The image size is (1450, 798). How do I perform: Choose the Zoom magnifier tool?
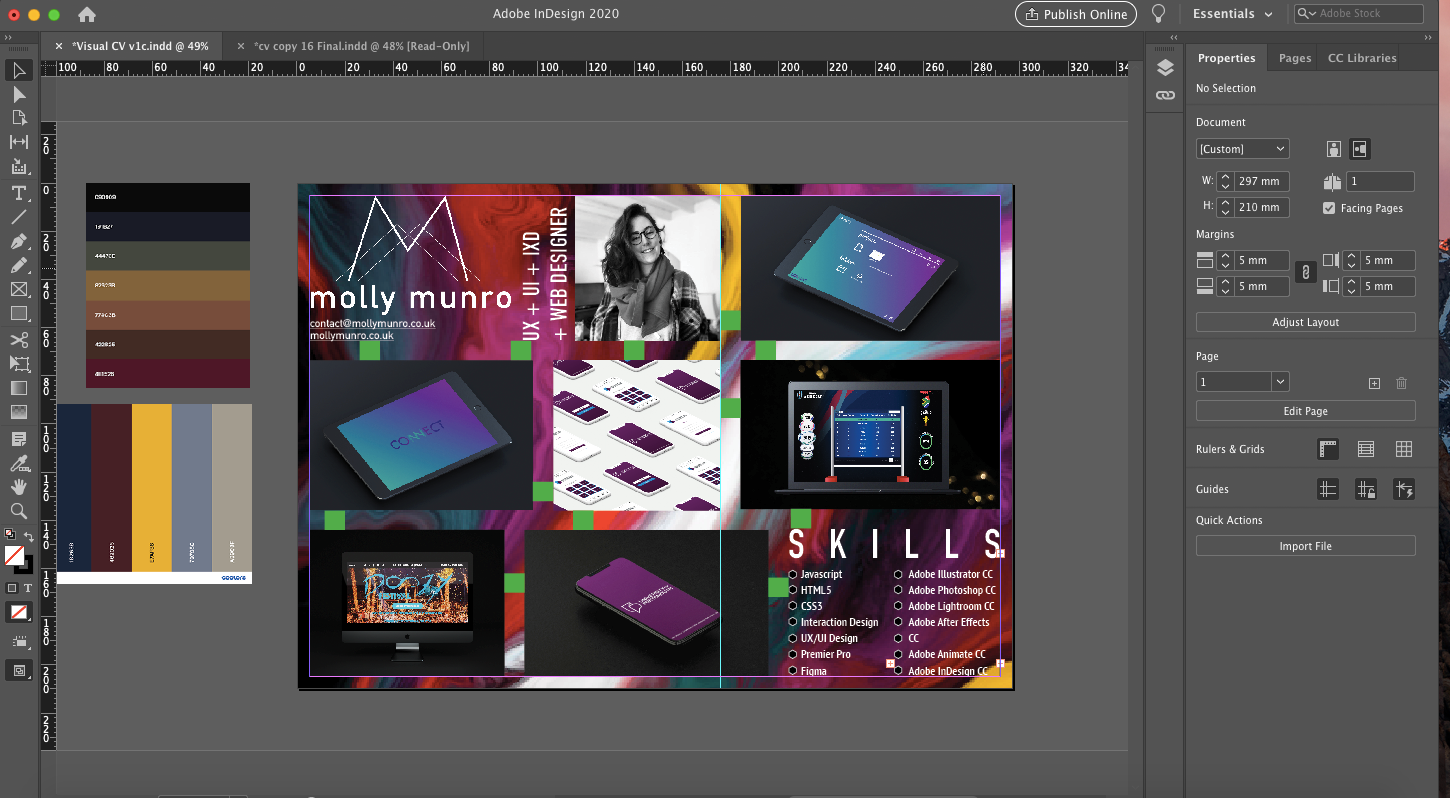(x=18, y=511)
